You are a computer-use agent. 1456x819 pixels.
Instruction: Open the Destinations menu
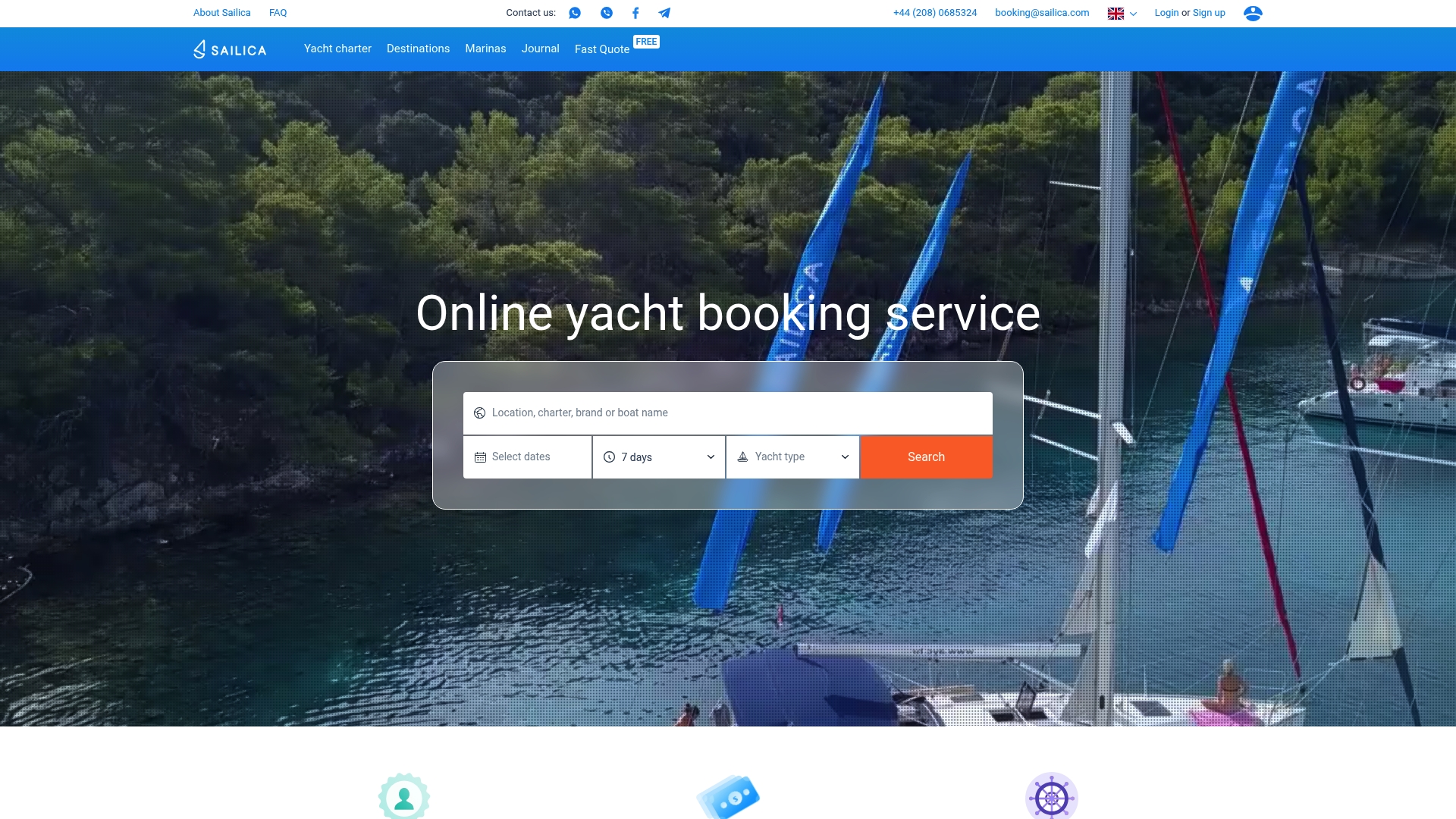click(418, 49)
